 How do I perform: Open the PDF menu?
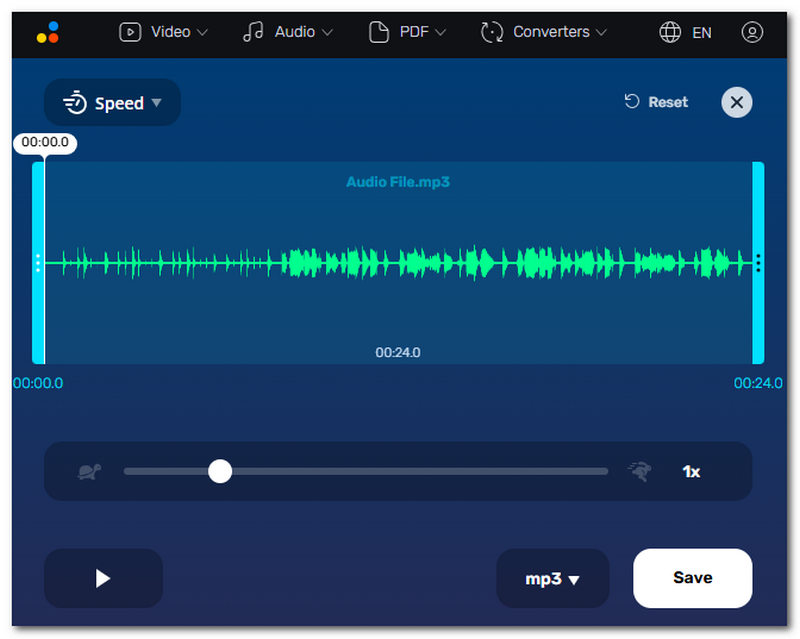pos(407,32)
